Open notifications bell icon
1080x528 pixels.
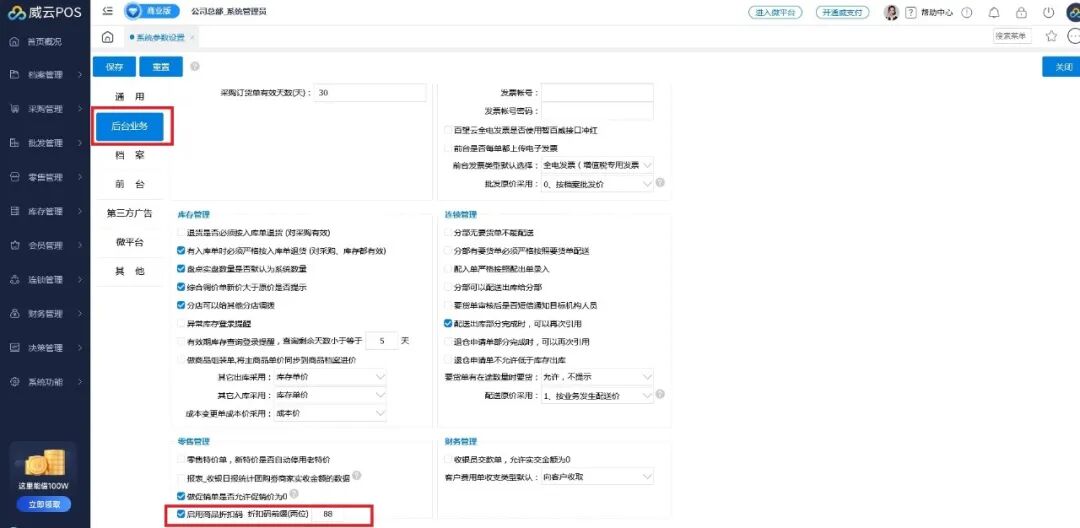(x=994, y=12)
